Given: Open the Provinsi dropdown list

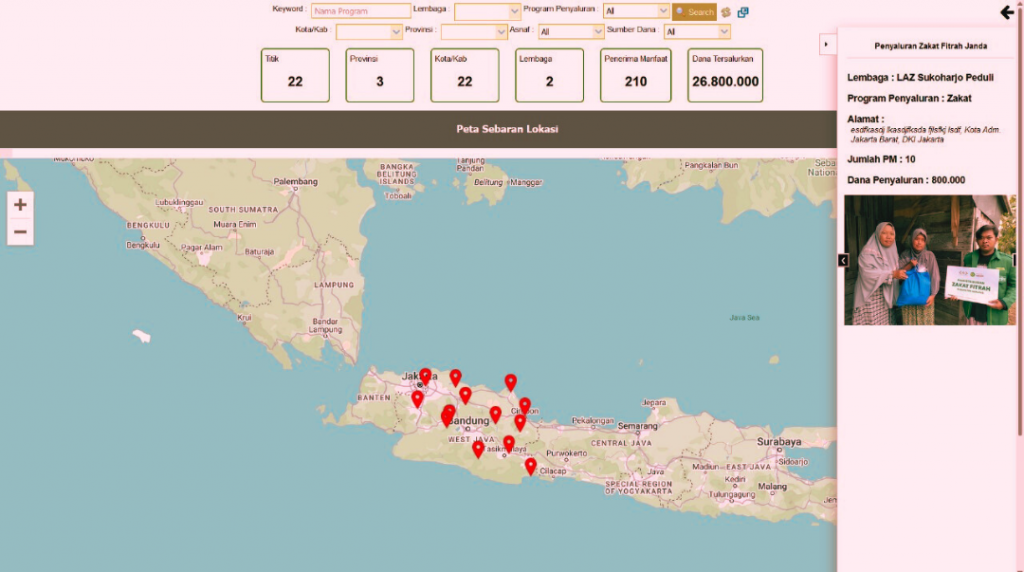Looking at the screenshot, I should (474, 32).
